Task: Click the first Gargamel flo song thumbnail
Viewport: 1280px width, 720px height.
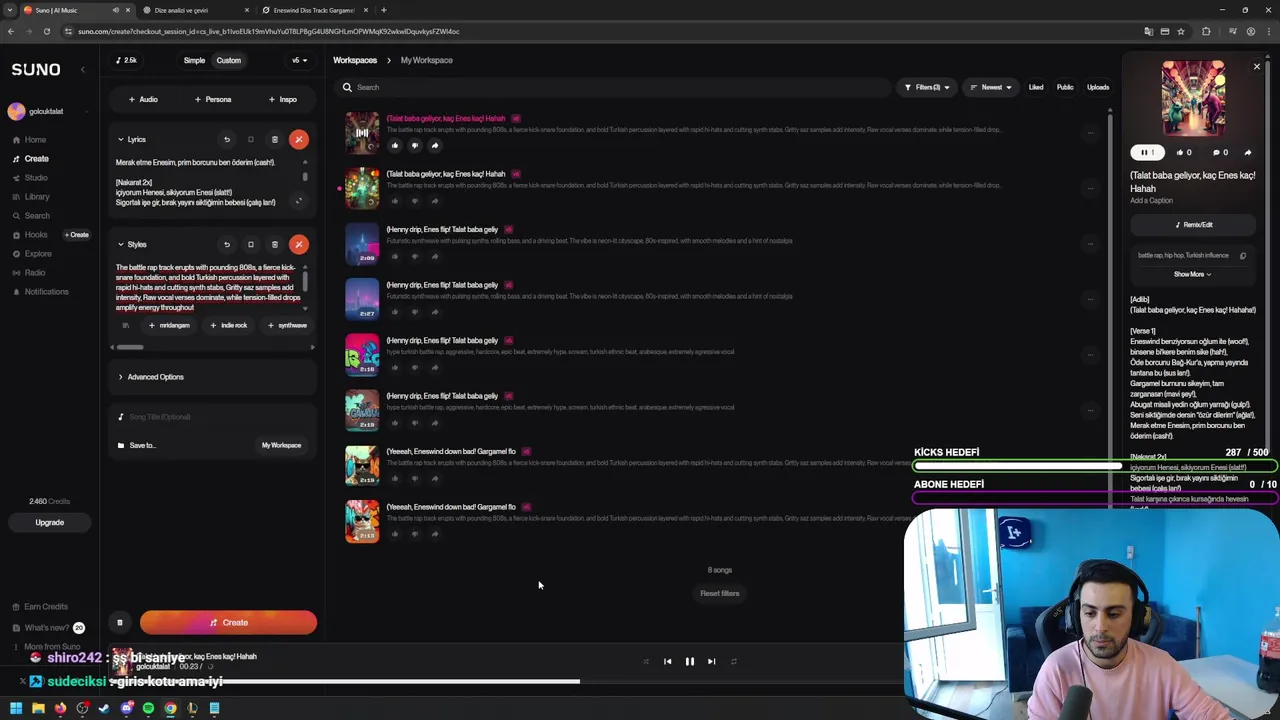Action: coord(362,466)
